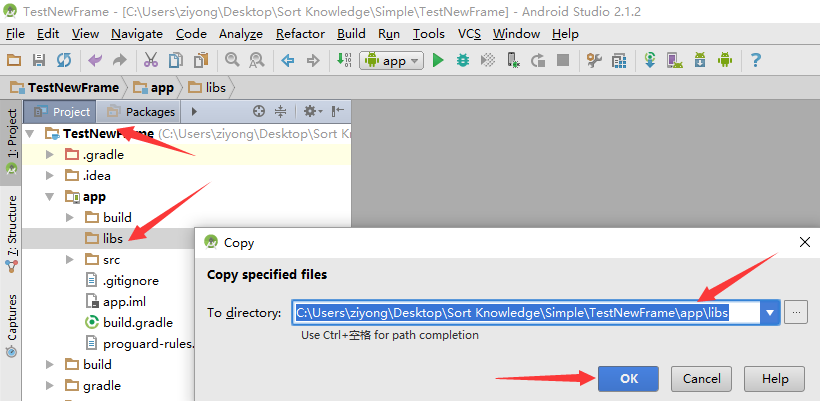Click Help in the Copy dialog
This screenshot has height=401, width=820.
point(775,379)
